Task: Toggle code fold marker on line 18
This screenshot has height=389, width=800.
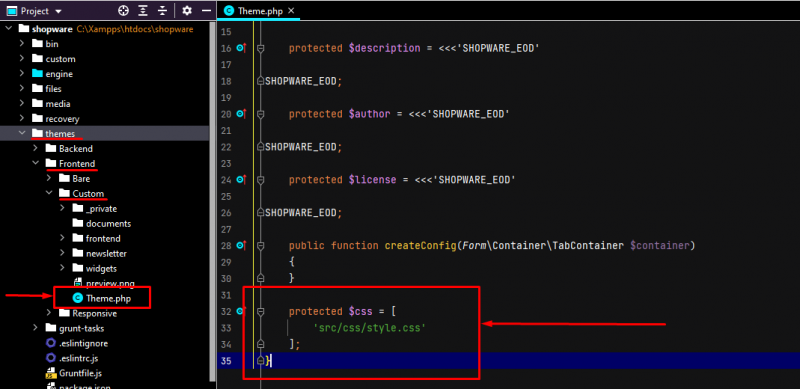Action: (x=260, y=81)
